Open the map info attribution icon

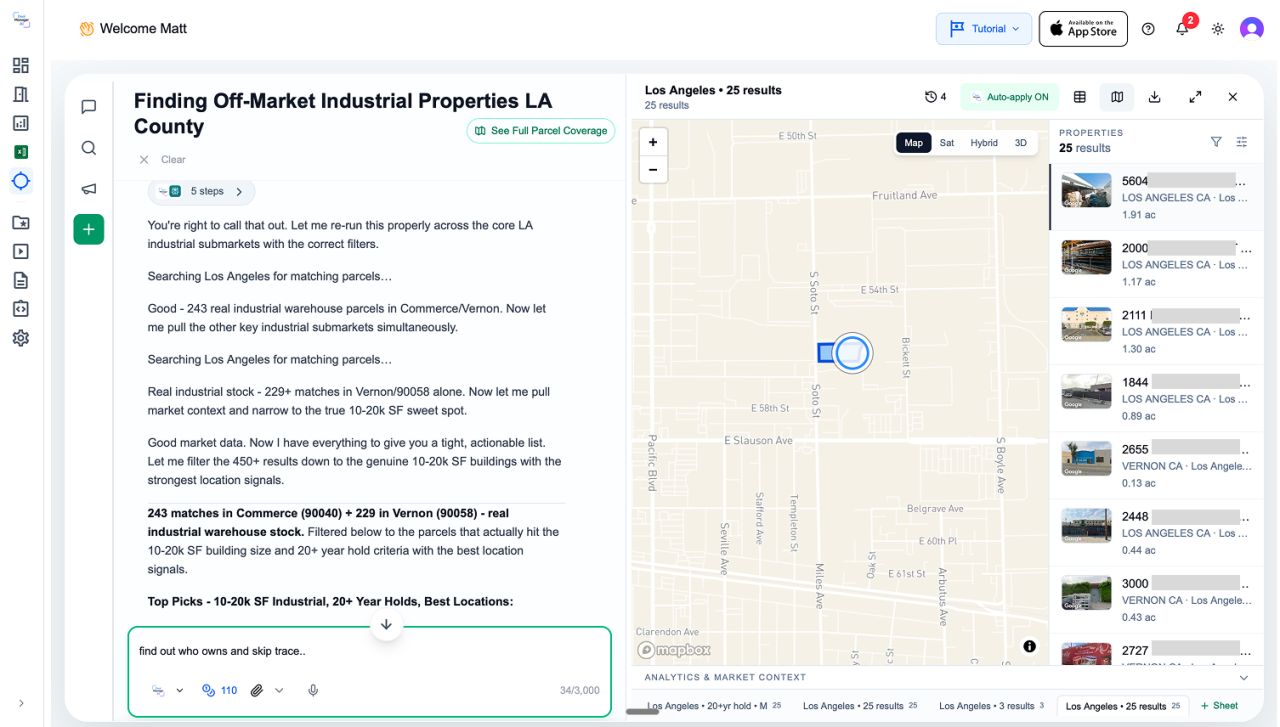click(1029, 646)
